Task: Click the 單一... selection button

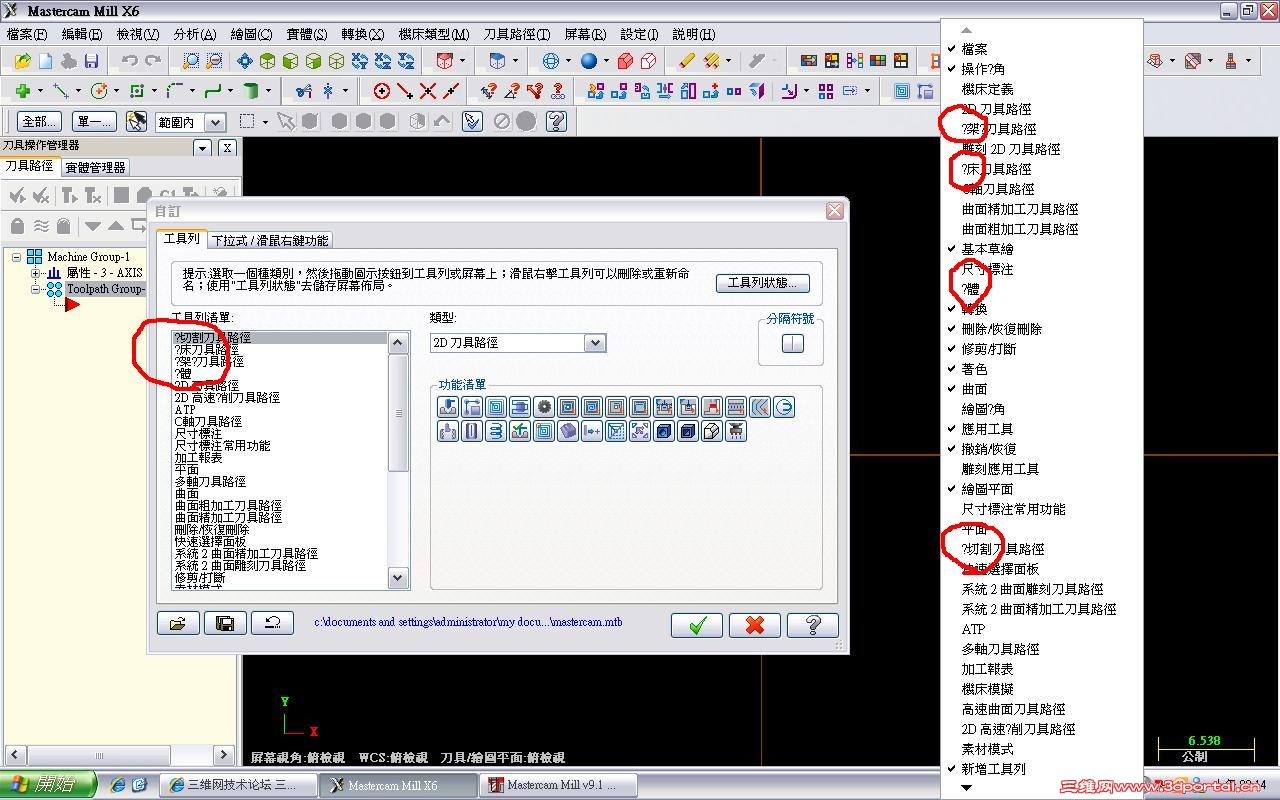Action: (x=95, y=122)
